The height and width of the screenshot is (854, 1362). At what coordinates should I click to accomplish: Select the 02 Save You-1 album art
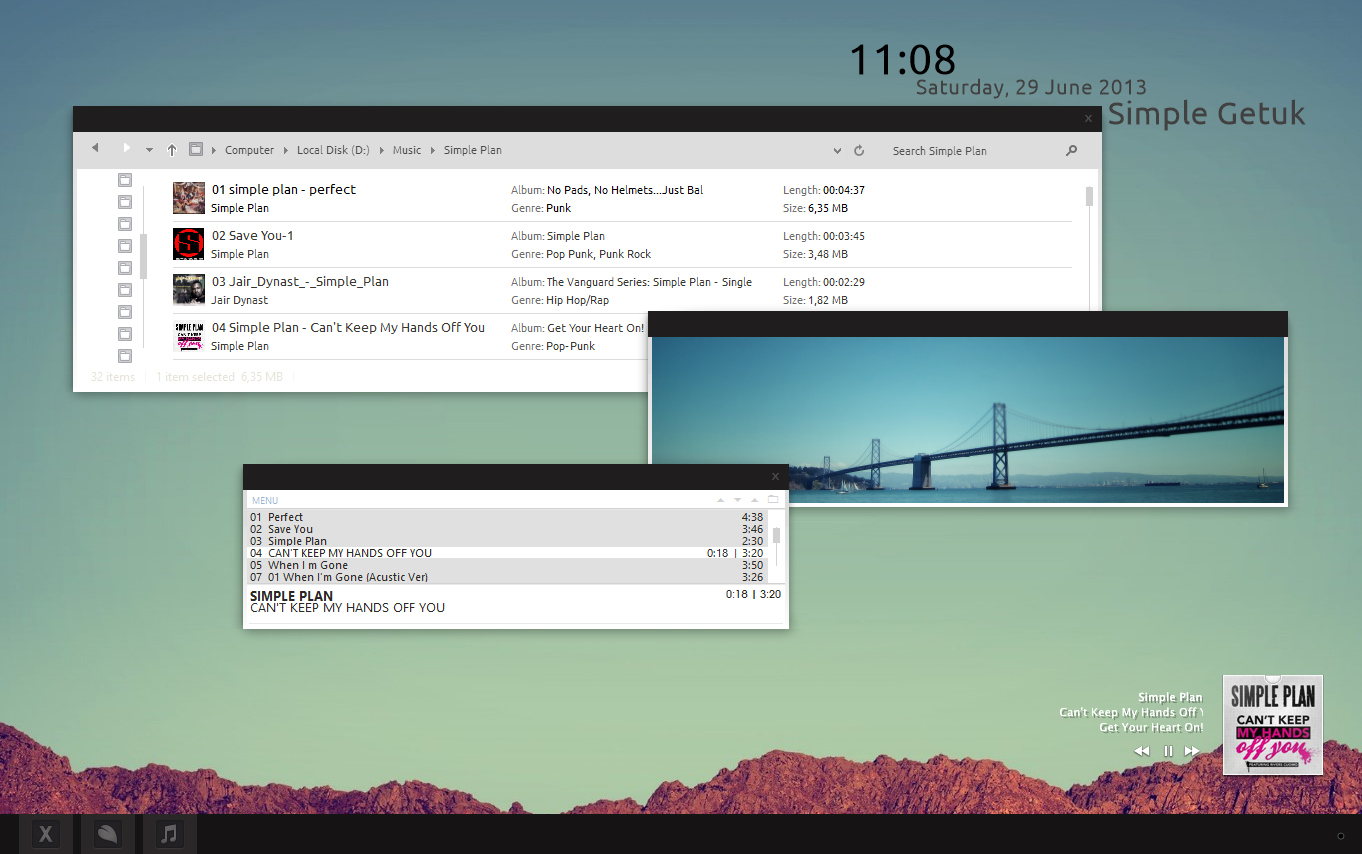[189, 244]
